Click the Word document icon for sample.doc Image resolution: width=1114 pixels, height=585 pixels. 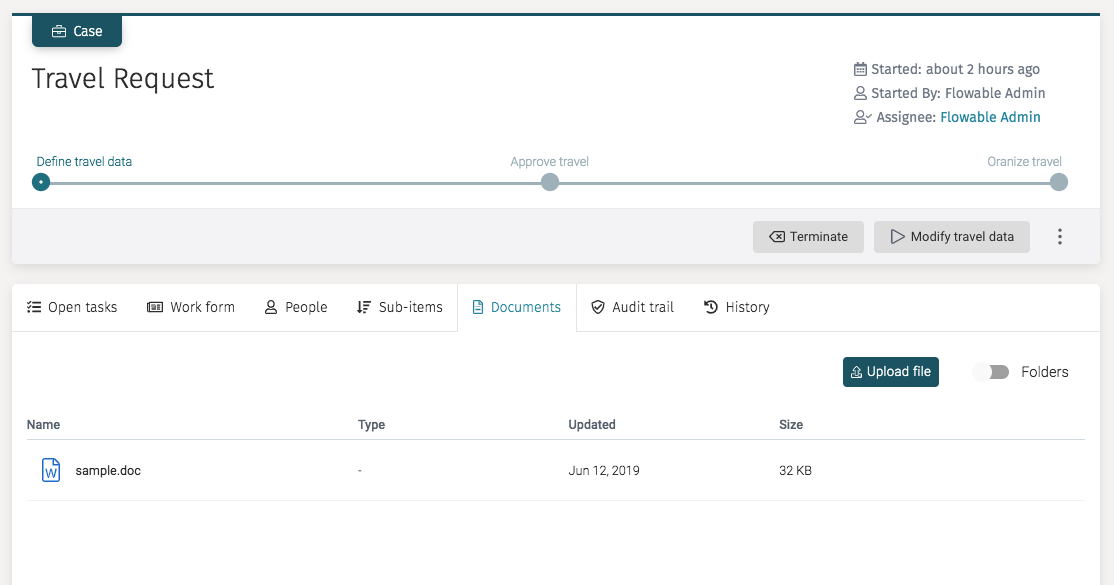(50, 470)
